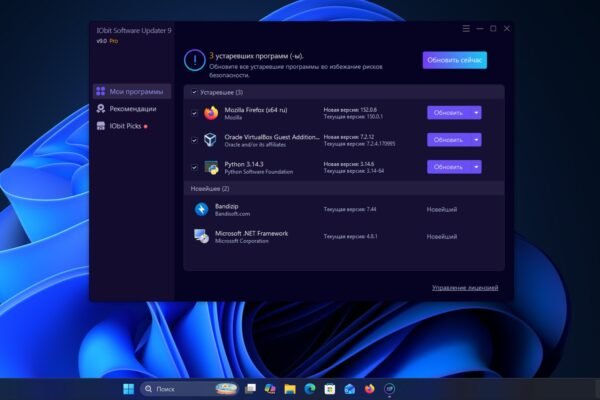Open the Рекомендации section
This screenshot has width=600, height=400.
coord(132,109)
